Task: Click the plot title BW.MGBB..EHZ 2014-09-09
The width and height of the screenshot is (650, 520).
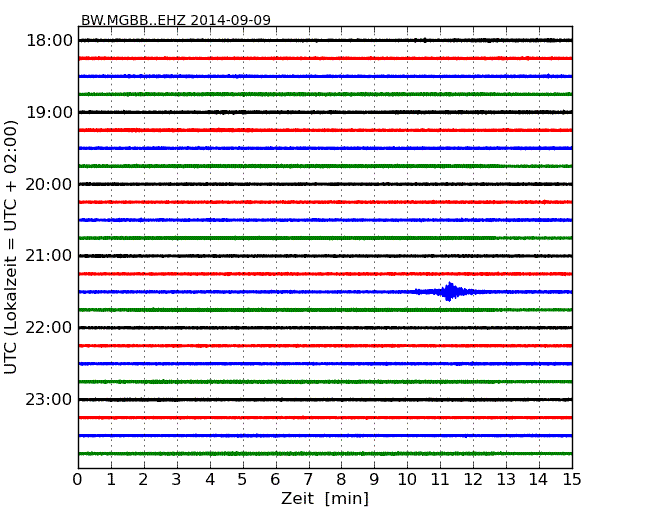Action: tap(176, 20)
